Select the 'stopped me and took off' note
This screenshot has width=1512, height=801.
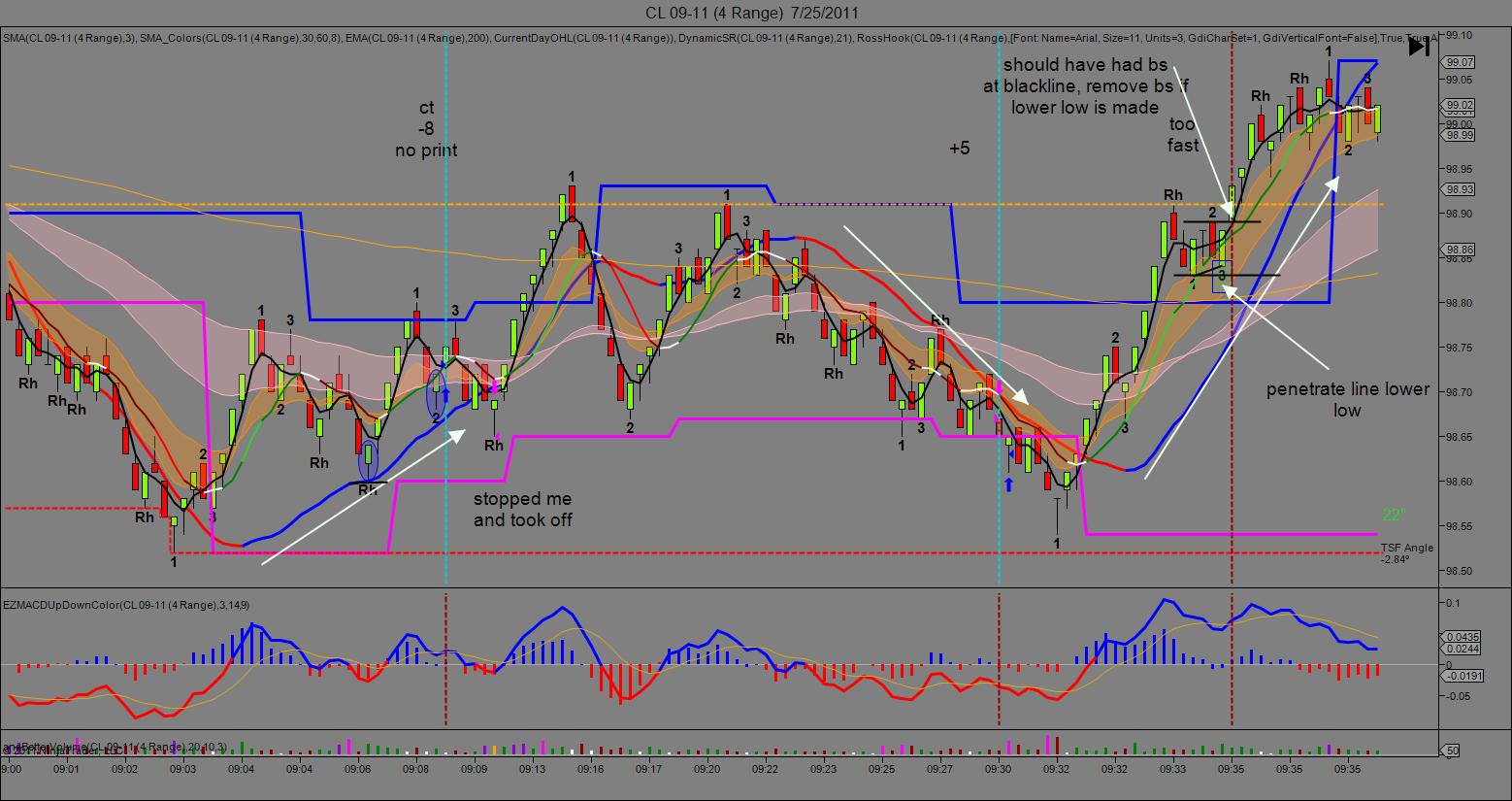point(522,510)
